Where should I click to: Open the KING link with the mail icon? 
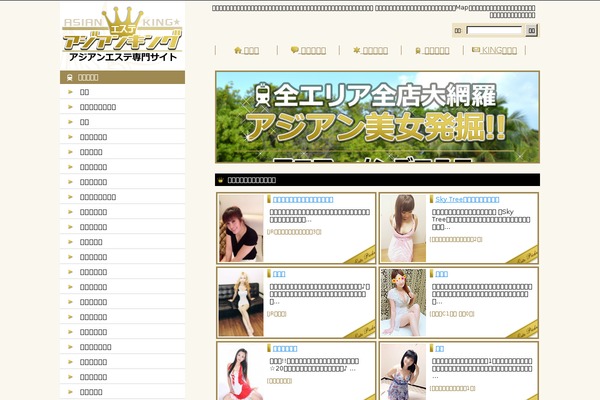494,50
